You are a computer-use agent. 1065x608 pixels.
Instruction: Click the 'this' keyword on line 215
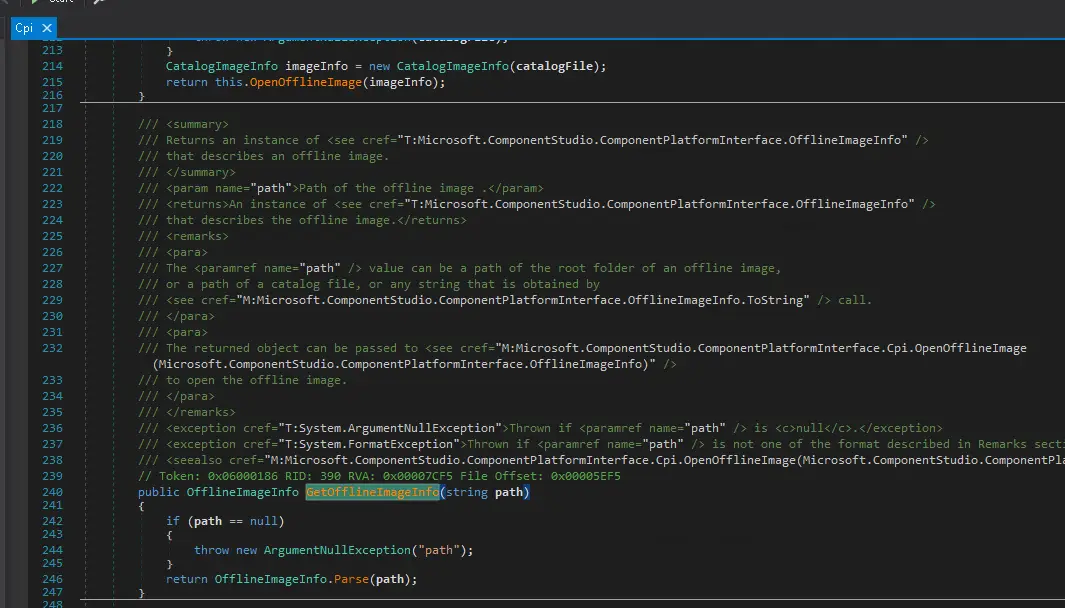pos(228,82)
